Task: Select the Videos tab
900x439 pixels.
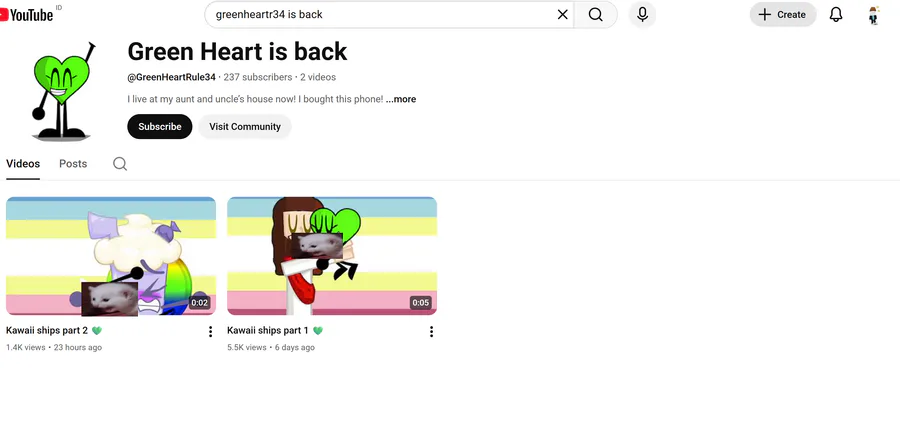Action: click(23, 164)
